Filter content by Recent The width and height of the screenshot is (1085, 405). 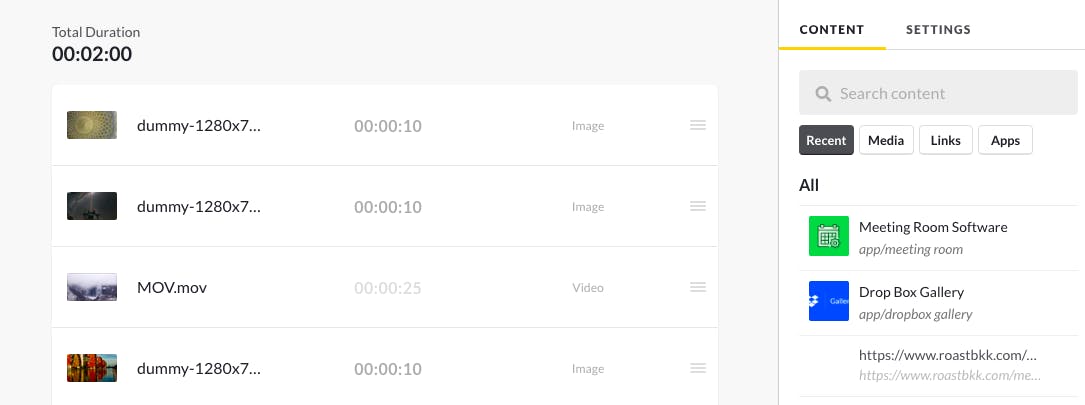pyautogui.click(x=826, y=141)
